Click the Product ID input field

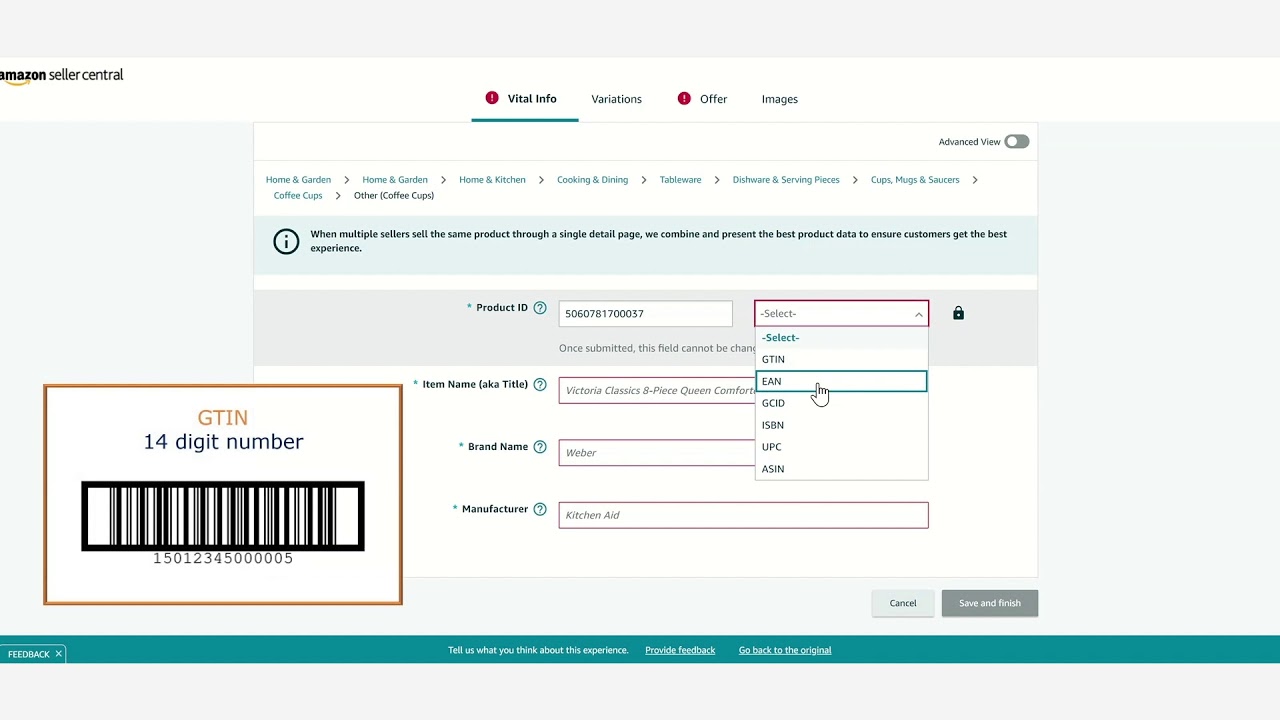(645, 314)
